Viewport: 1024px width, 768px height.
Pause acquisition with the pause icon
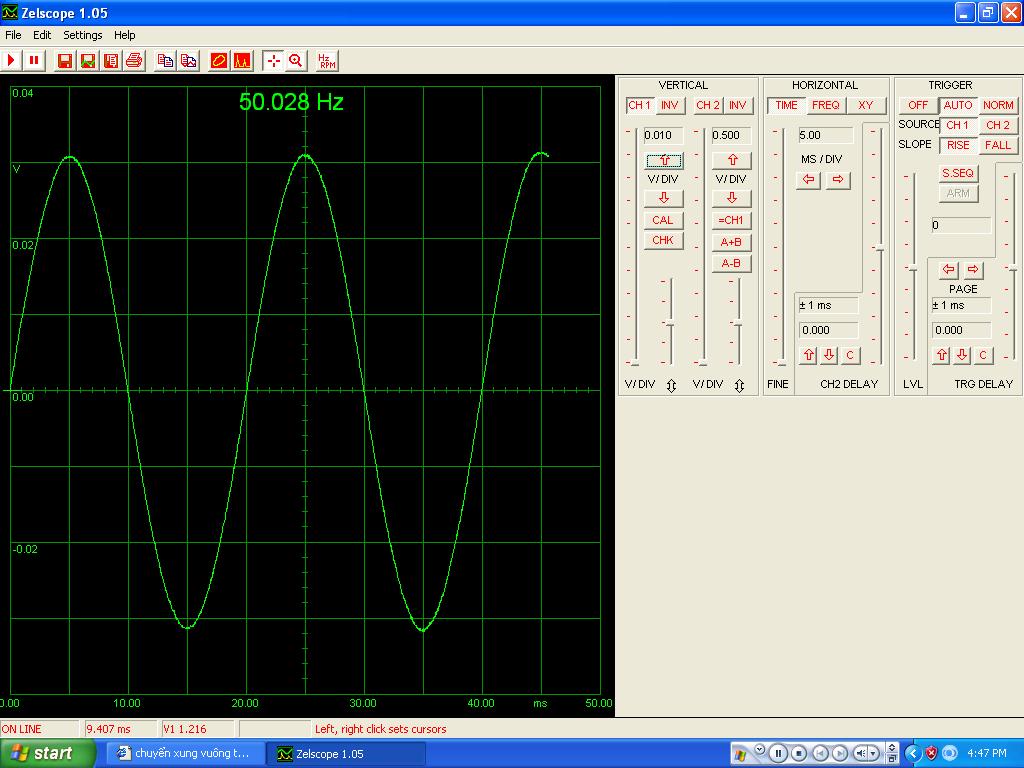(x=34, y=61)
